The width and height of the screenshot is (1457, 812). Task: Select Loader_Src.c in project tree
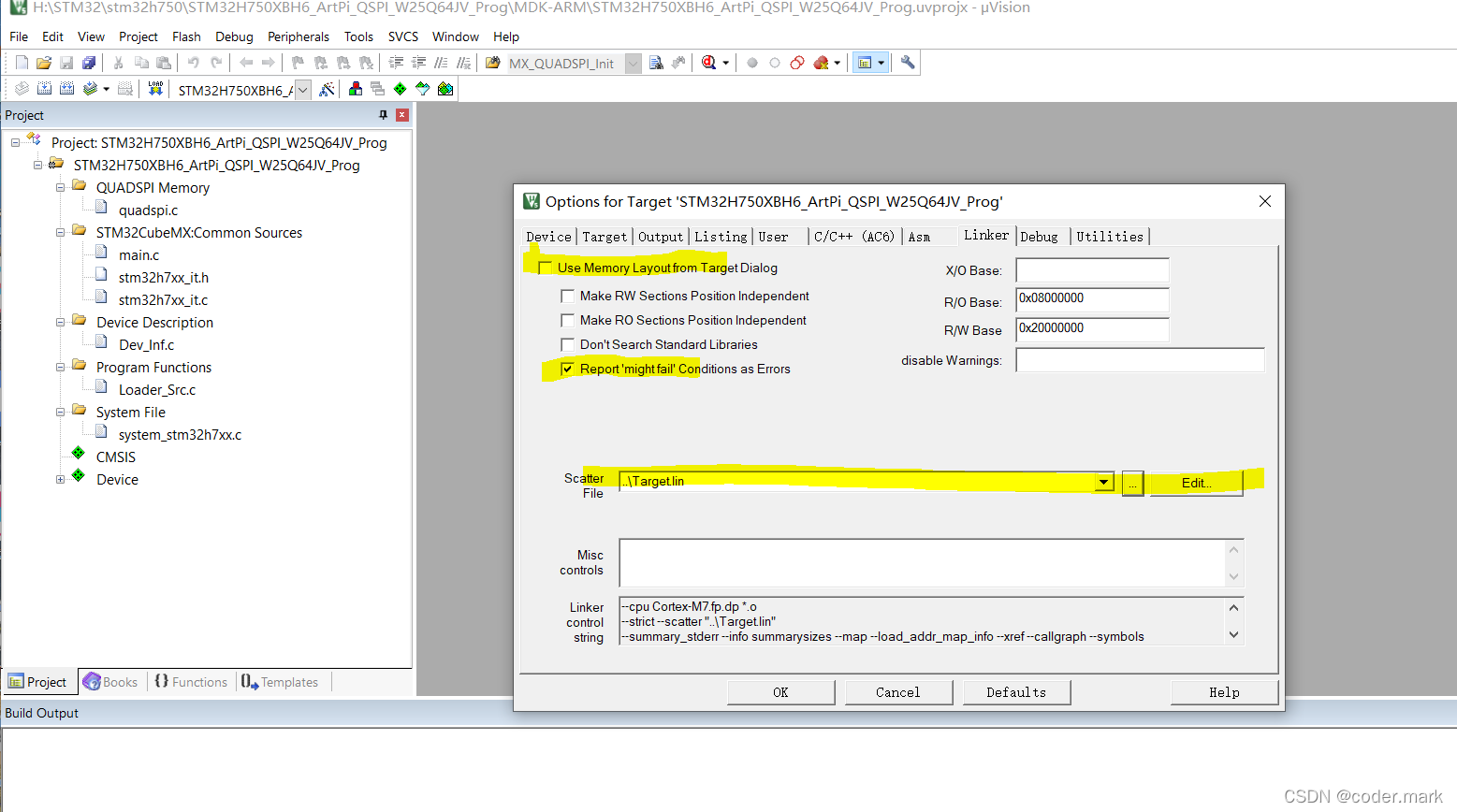[157, 389]
